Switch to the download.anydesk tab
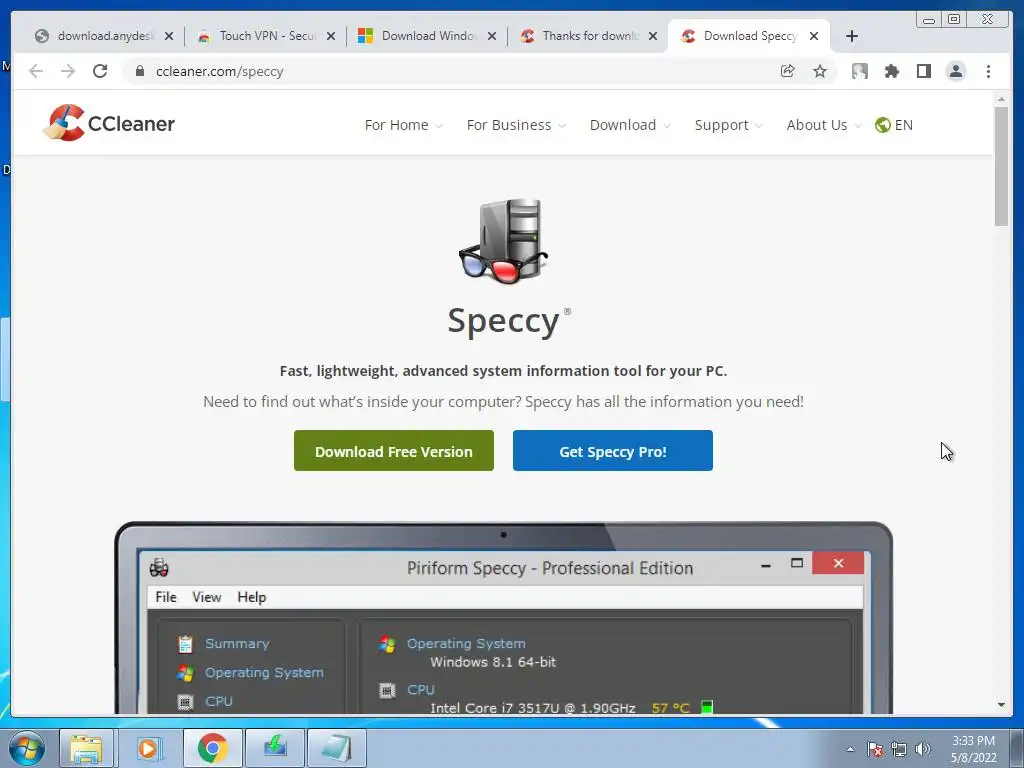Viewport: 1024px width, 768px height. click(103, 36)
